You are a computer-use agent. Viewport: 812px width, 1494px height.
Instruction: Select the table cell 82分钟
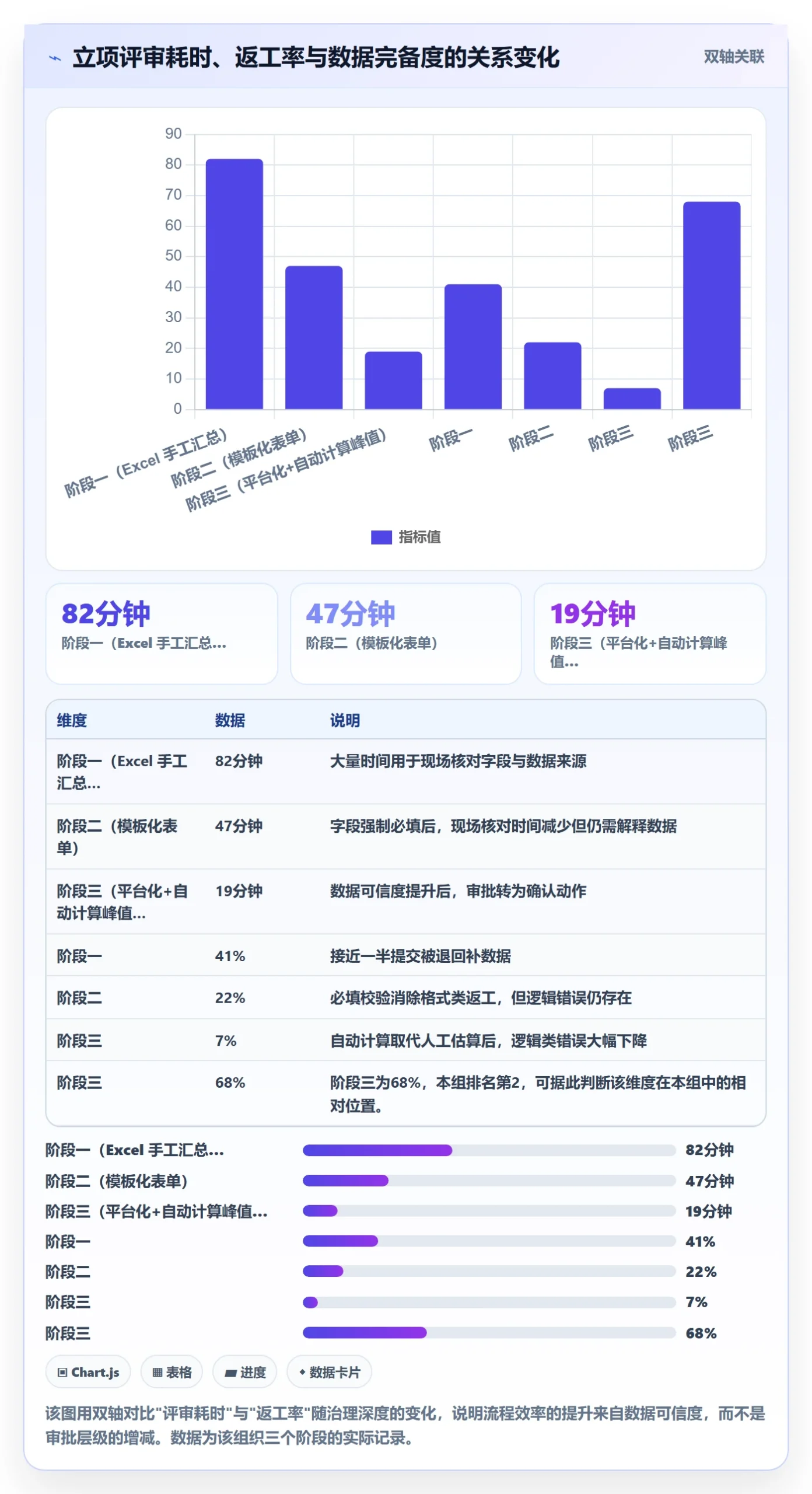(239, 761)
